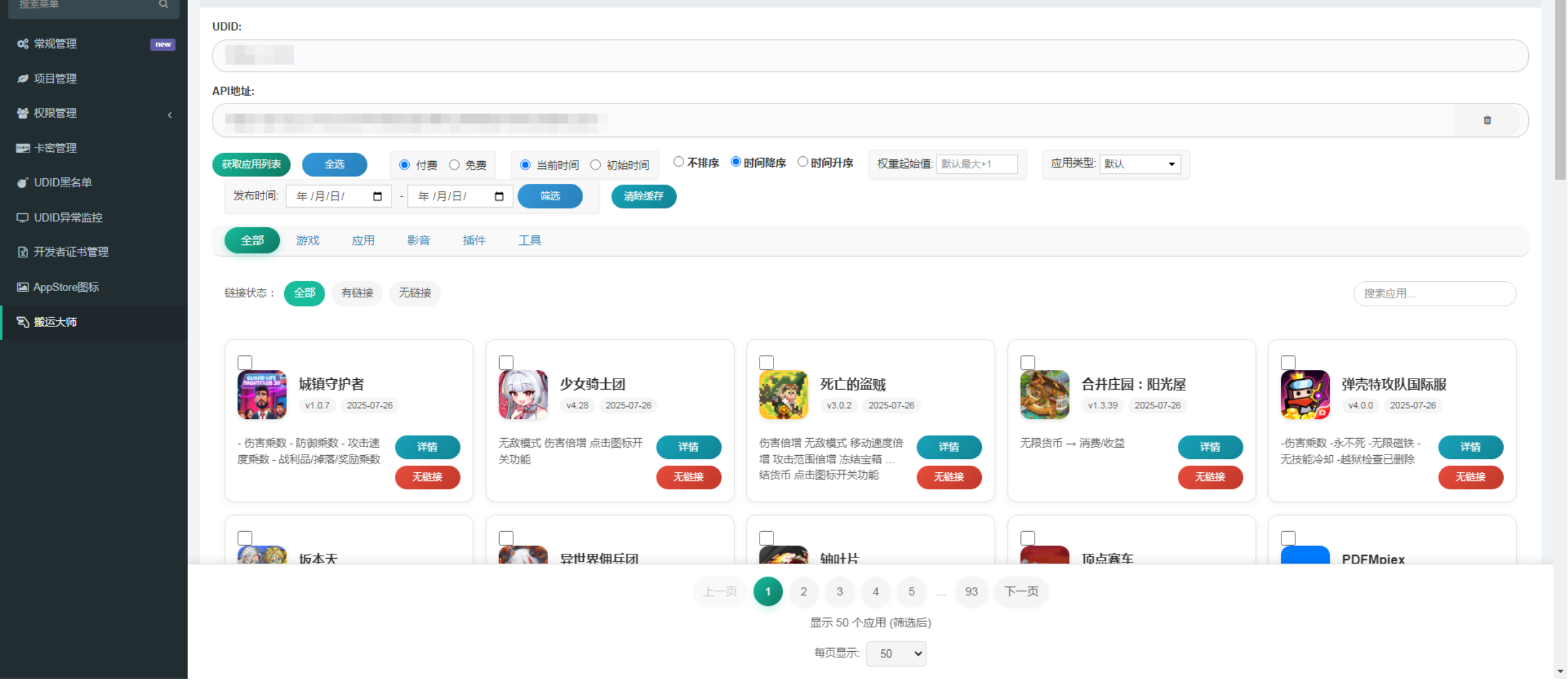Click the UDID input field

point(870,56)
